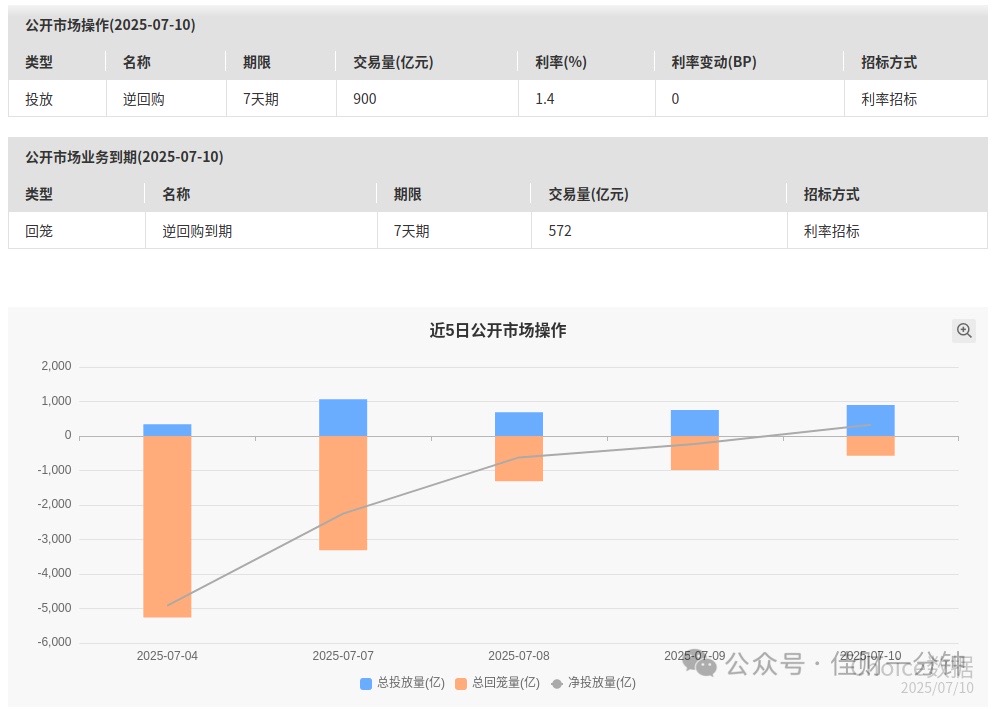997x709 pixels.
Task: Click the 2025-07-04 axis date label
Action: (167, 656)
